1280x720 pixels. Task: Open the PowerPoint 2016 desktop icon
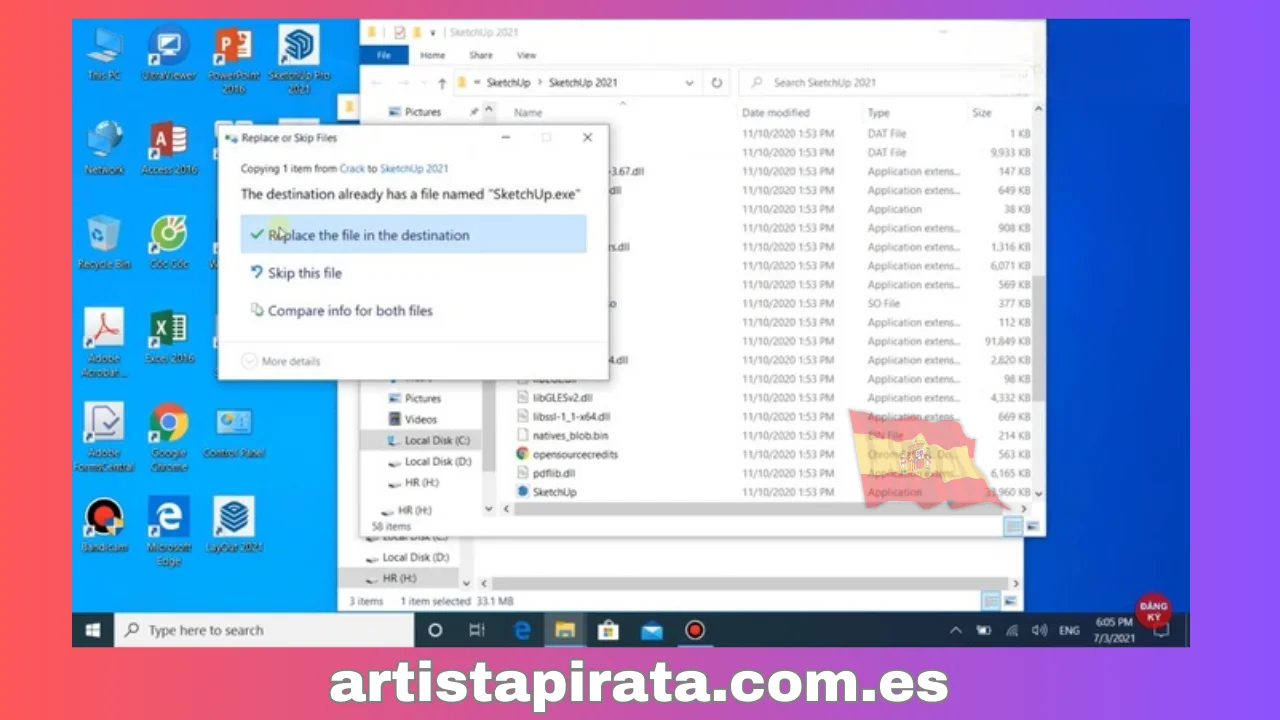click(x=233, y=58)
